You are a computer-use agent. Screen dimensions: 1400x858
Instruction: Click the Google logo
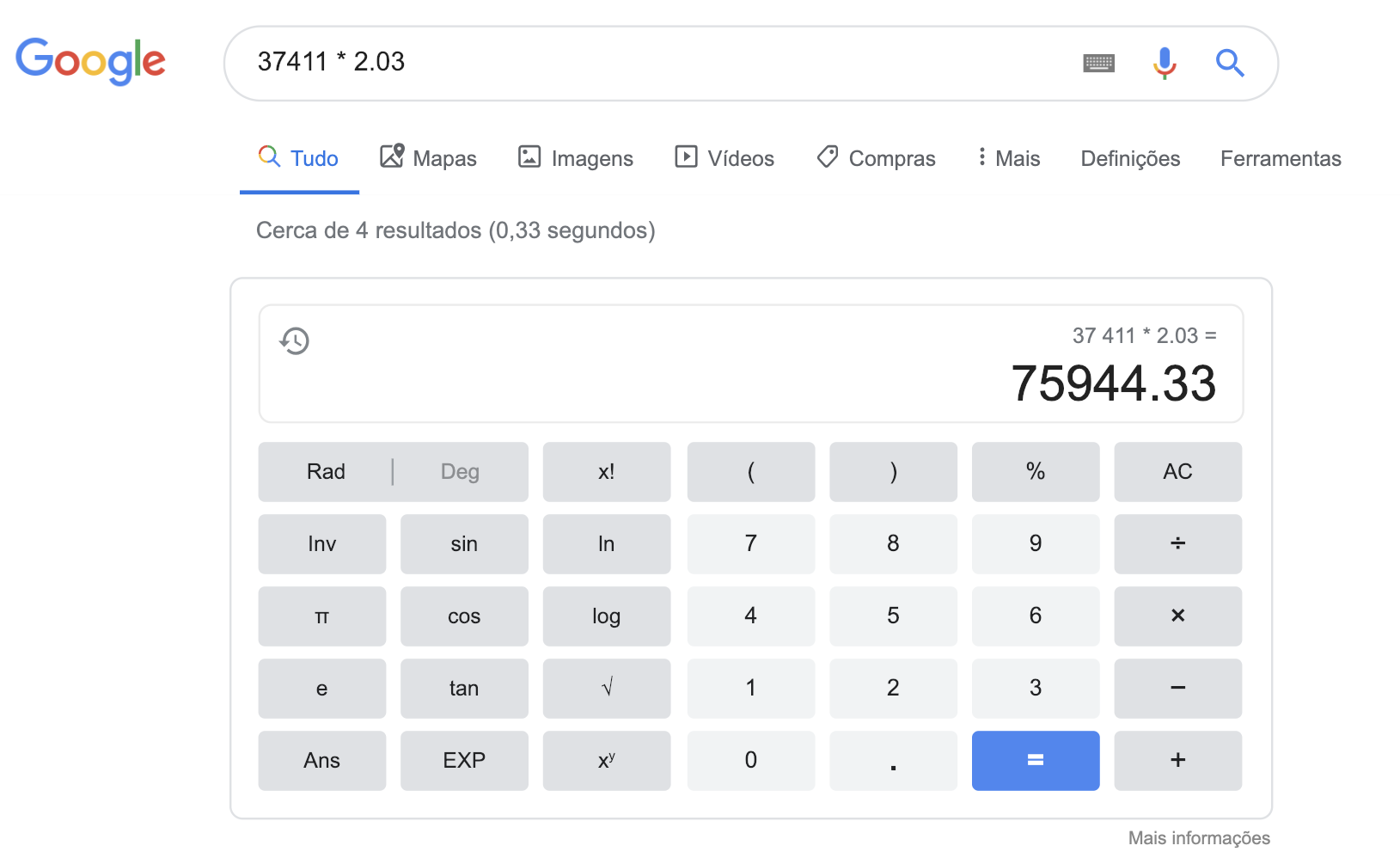[x=90, y=61]
